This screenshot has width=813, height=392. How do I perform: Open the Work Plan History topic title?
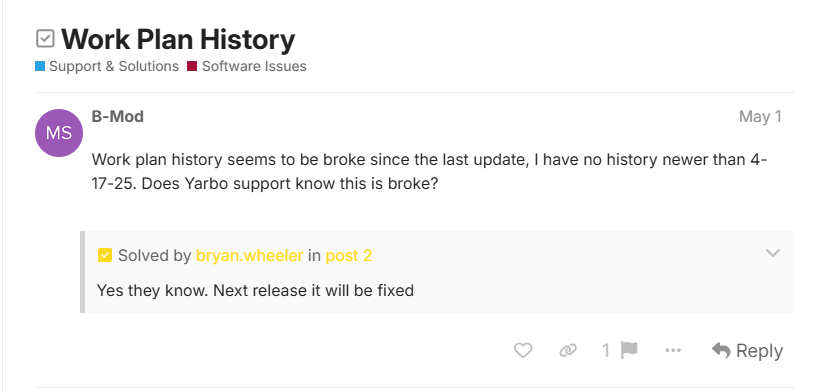(178, 39)
